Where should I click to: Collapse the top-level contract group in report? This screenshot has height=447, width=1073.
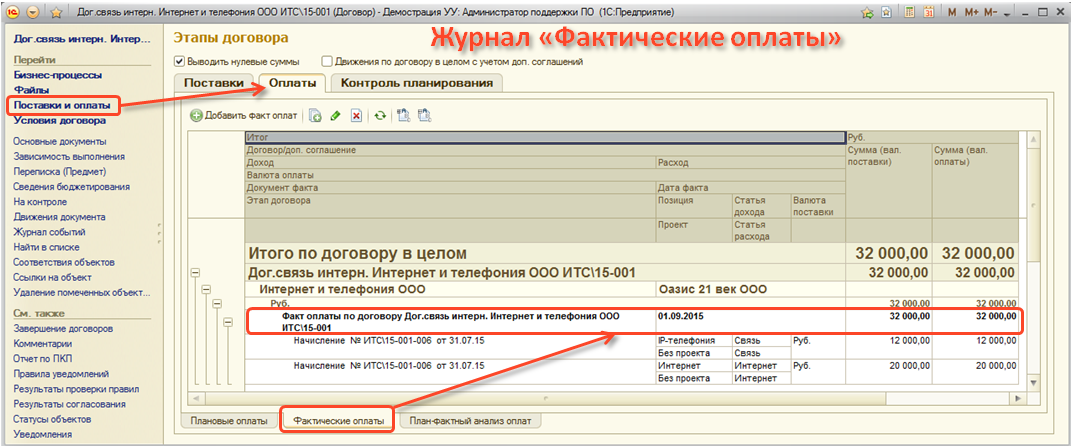pos(195,272)
